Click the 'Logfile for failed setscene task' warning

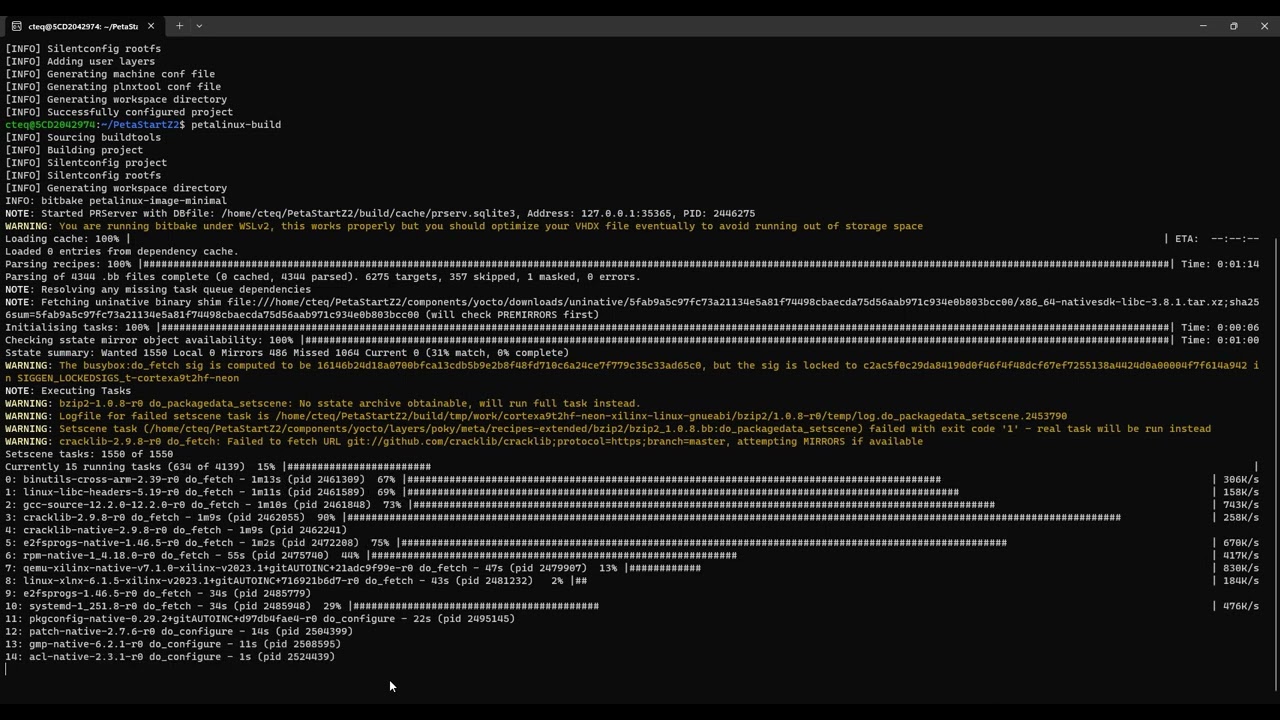click(536, 416)
